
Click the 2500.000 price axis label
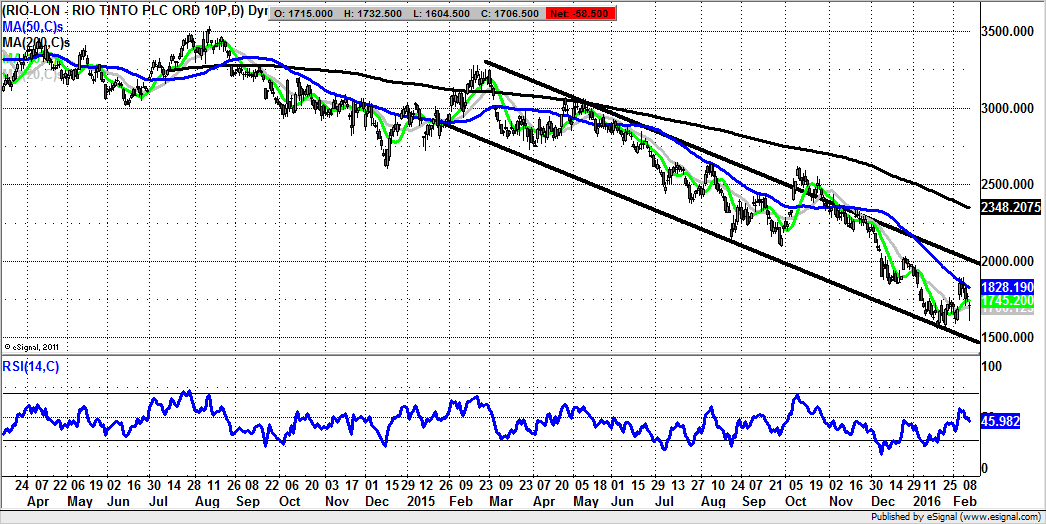[x=1006, y=185]
